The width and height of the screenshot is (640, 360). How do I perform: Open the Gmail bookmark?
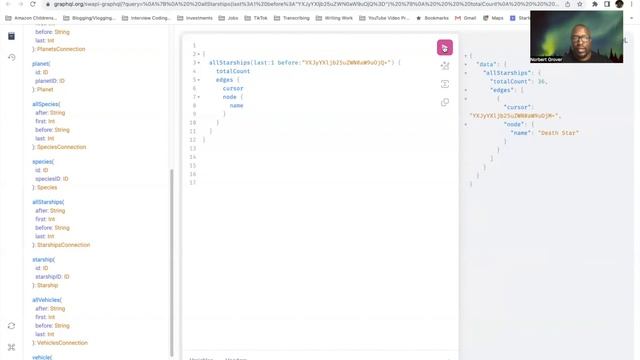pyautogui.click(x=466, y=18)
